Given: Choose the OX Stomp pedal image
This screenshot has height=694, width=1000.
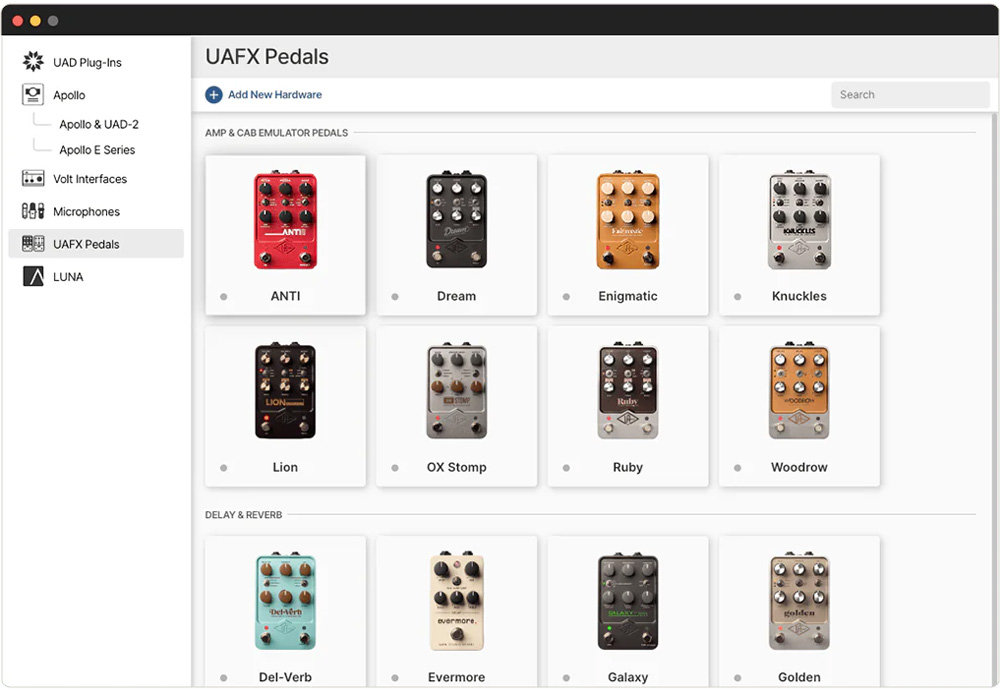Looking at the screenshot, I should click(457, 391).
